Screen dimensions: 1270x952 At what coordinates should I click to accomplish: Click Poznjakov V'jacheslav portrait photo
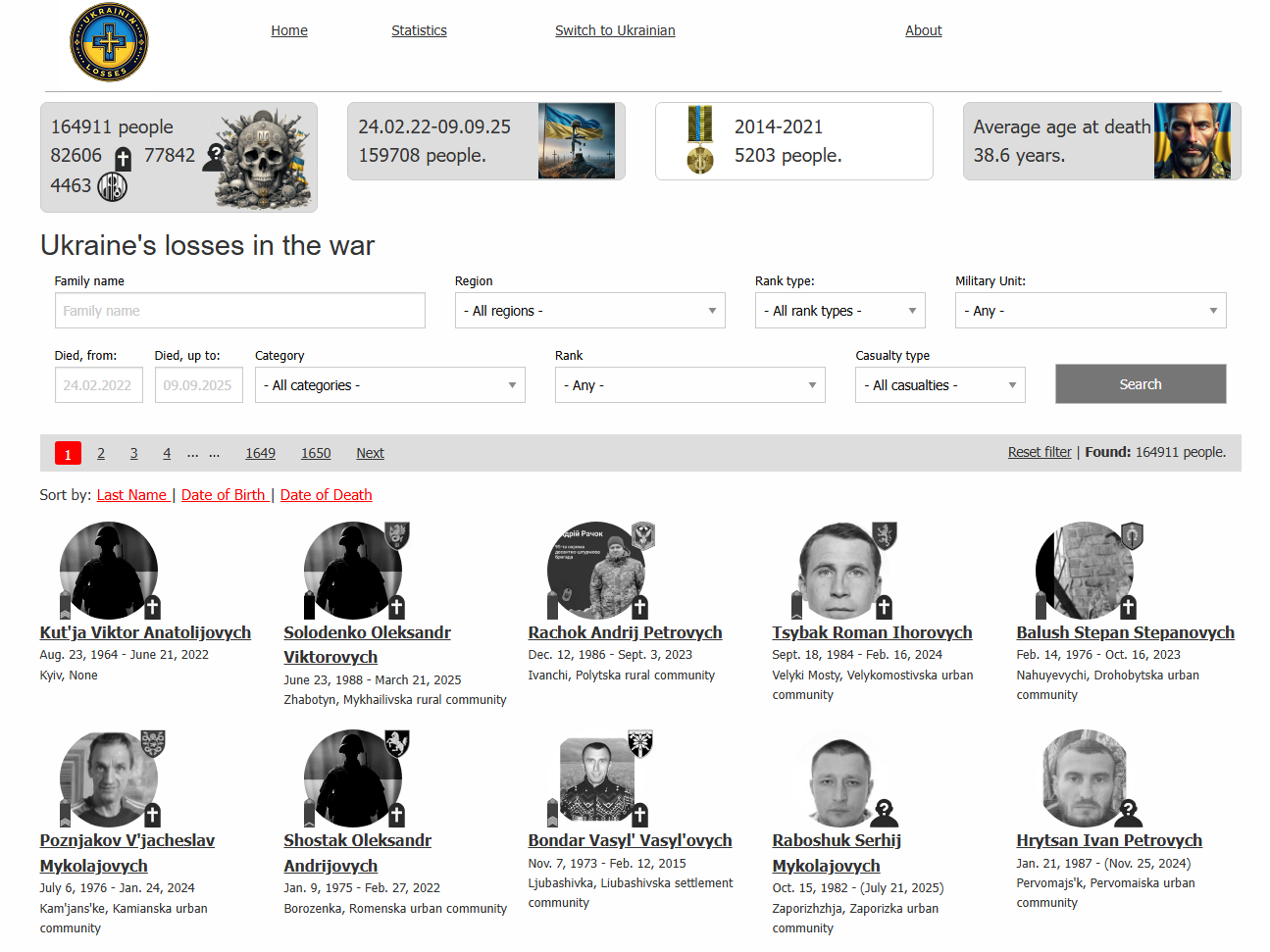(108, 778)
